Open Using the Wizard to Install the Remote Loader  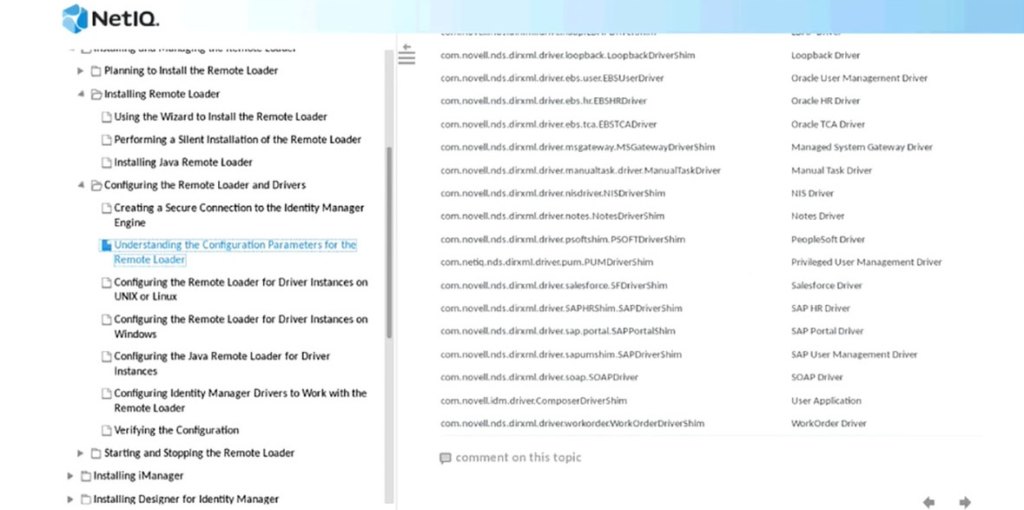pyautogui.click(x=220, y=117)
